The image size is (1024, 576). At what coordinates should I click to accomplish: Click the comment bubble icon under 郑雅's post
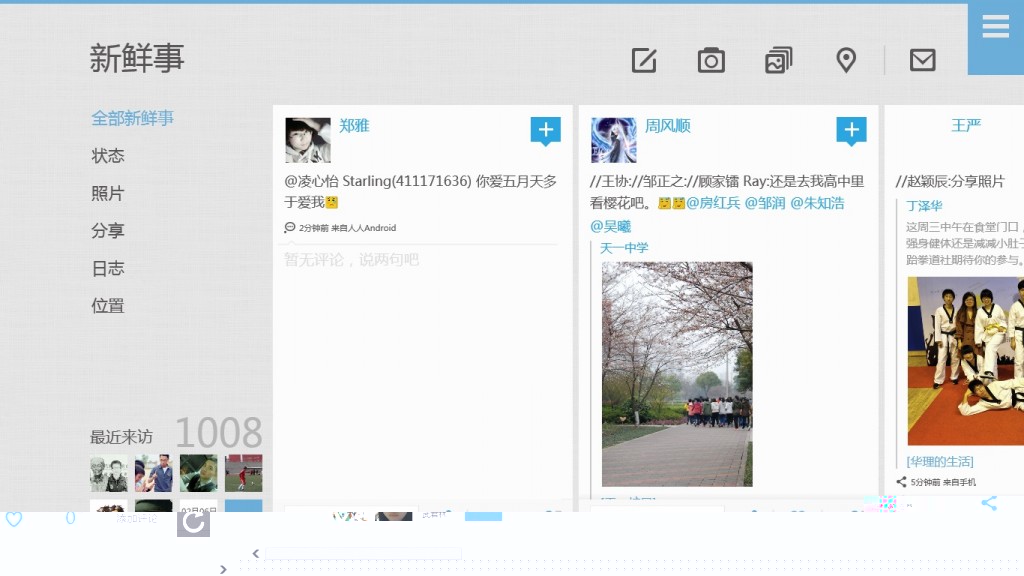coord(289,227)
